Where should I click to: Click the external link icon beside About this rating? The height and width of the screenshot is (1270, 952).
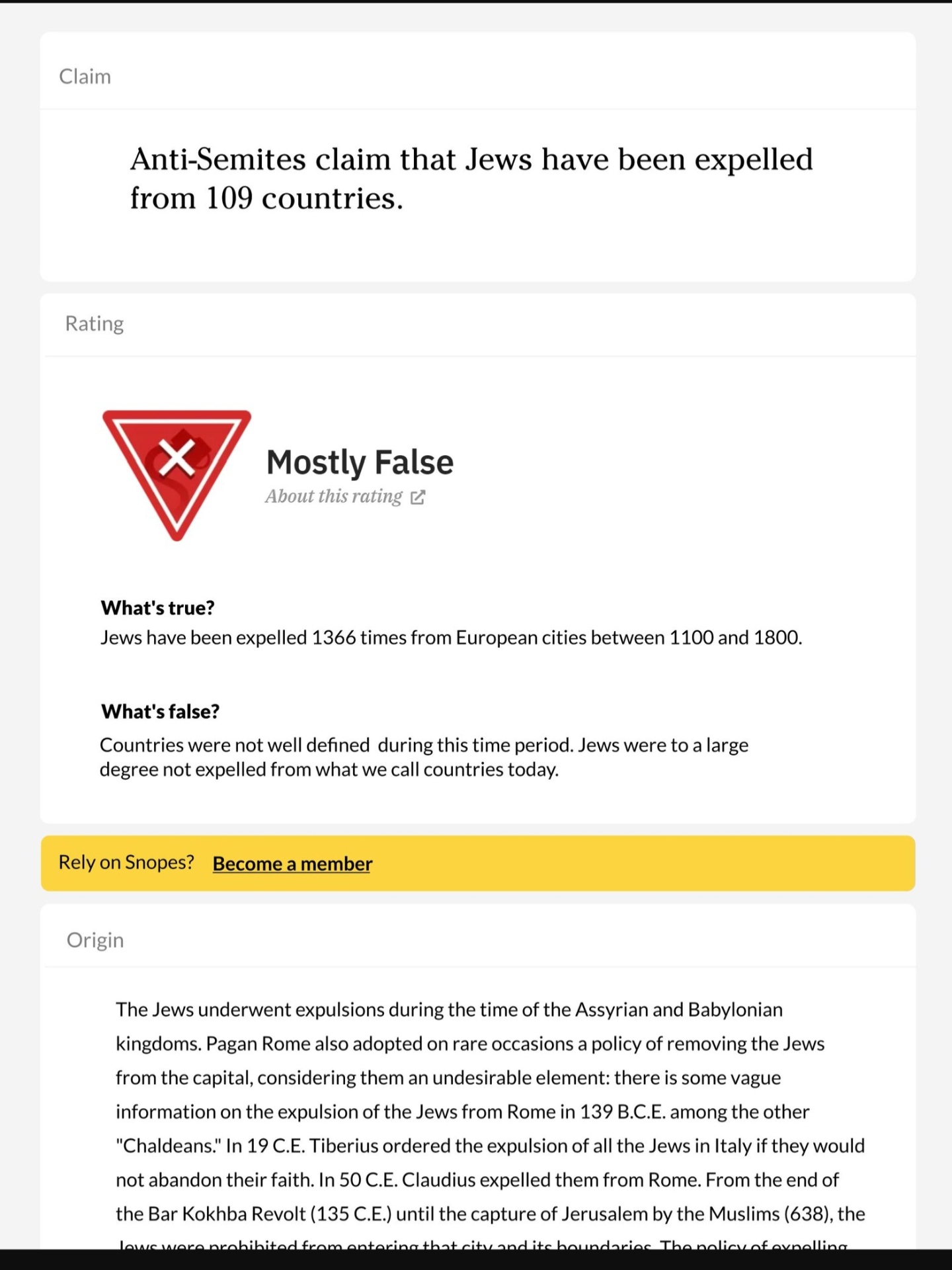click(417, 497)
